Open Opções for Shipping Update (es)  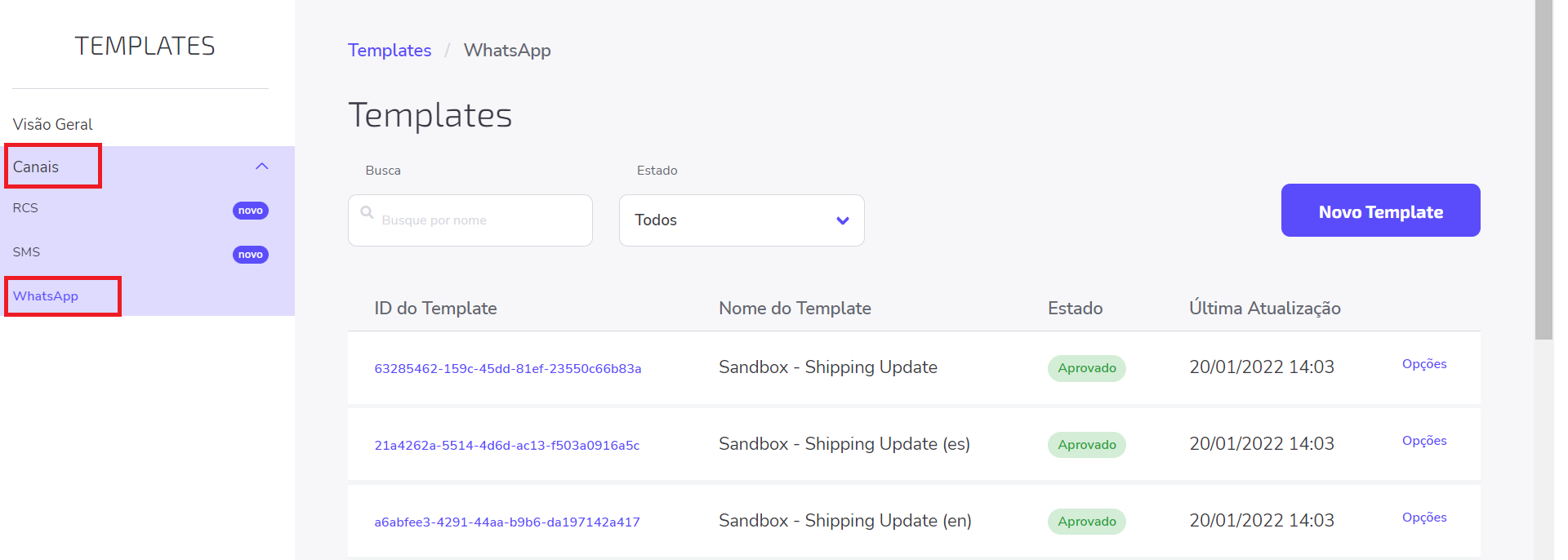coord(1424,441)
